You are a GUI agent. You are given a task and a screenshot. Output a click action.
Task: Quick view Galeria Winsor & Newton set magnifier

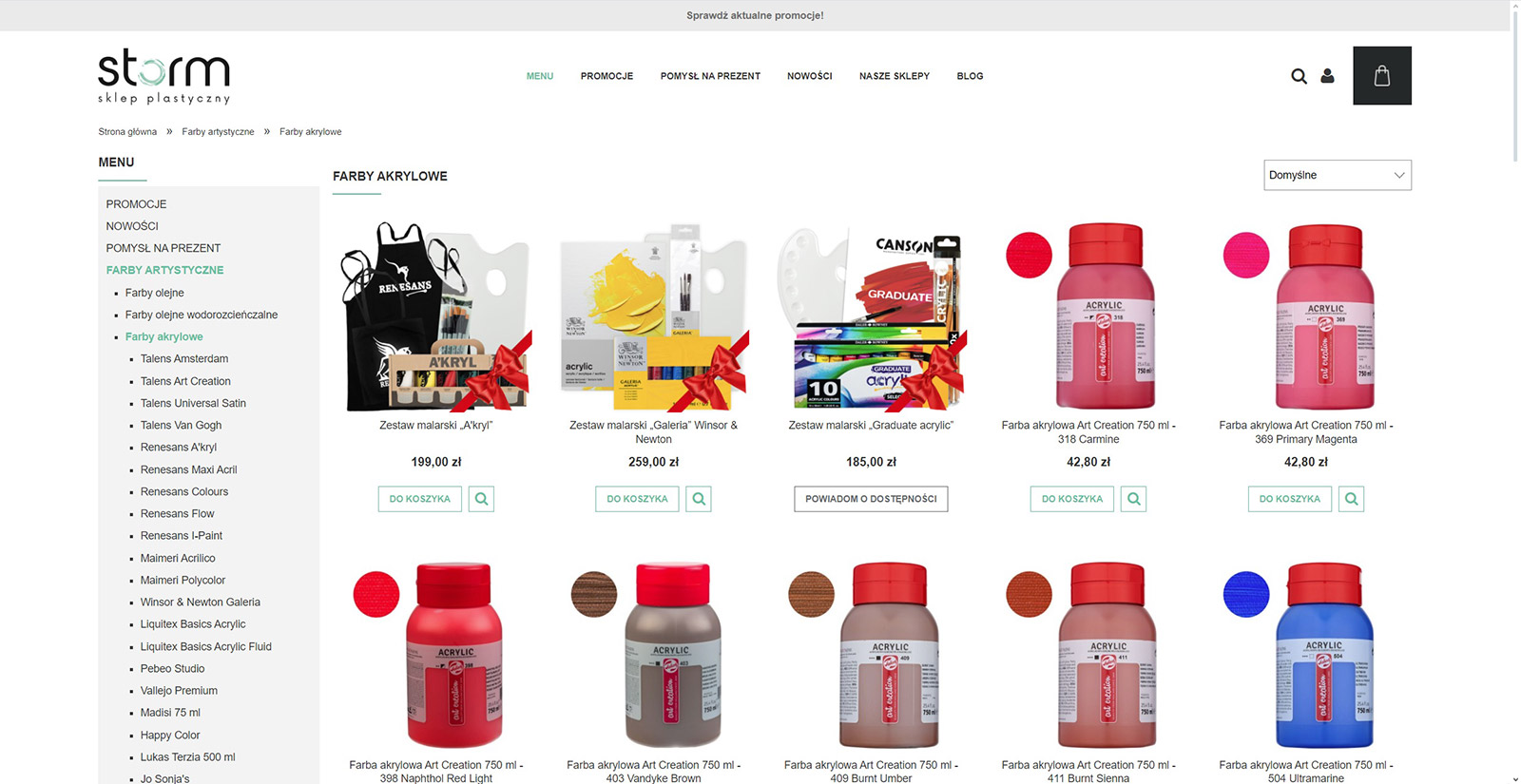(700, 499)
